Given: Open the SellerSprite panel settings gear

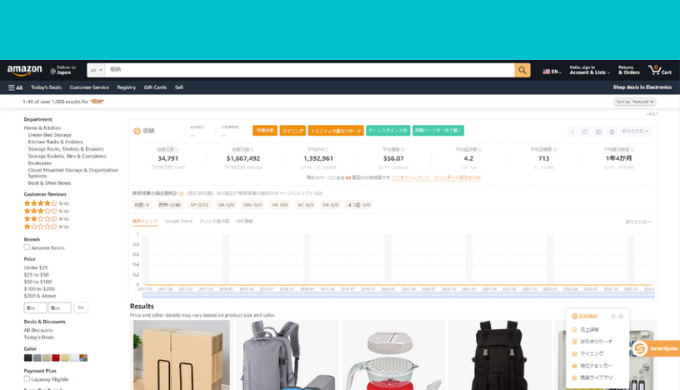Looking at the screenshot, I should pyautogui.click(x=611, y=131).
